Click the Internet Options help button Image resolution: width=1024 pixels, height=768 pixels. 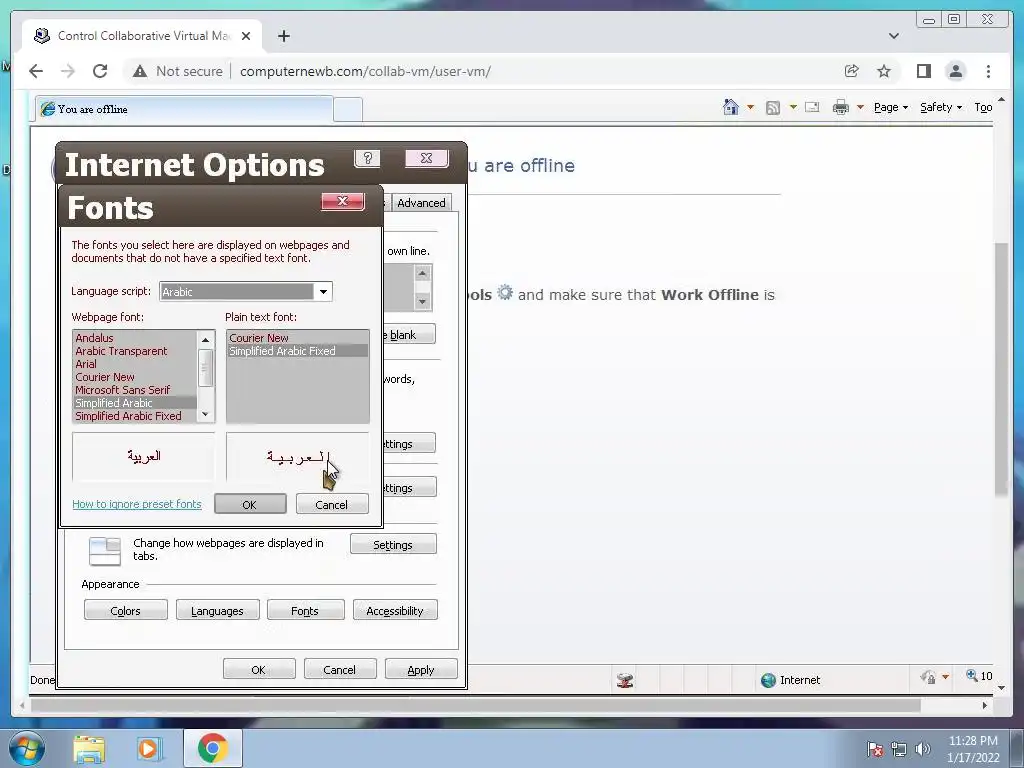(x=367, y=158)
